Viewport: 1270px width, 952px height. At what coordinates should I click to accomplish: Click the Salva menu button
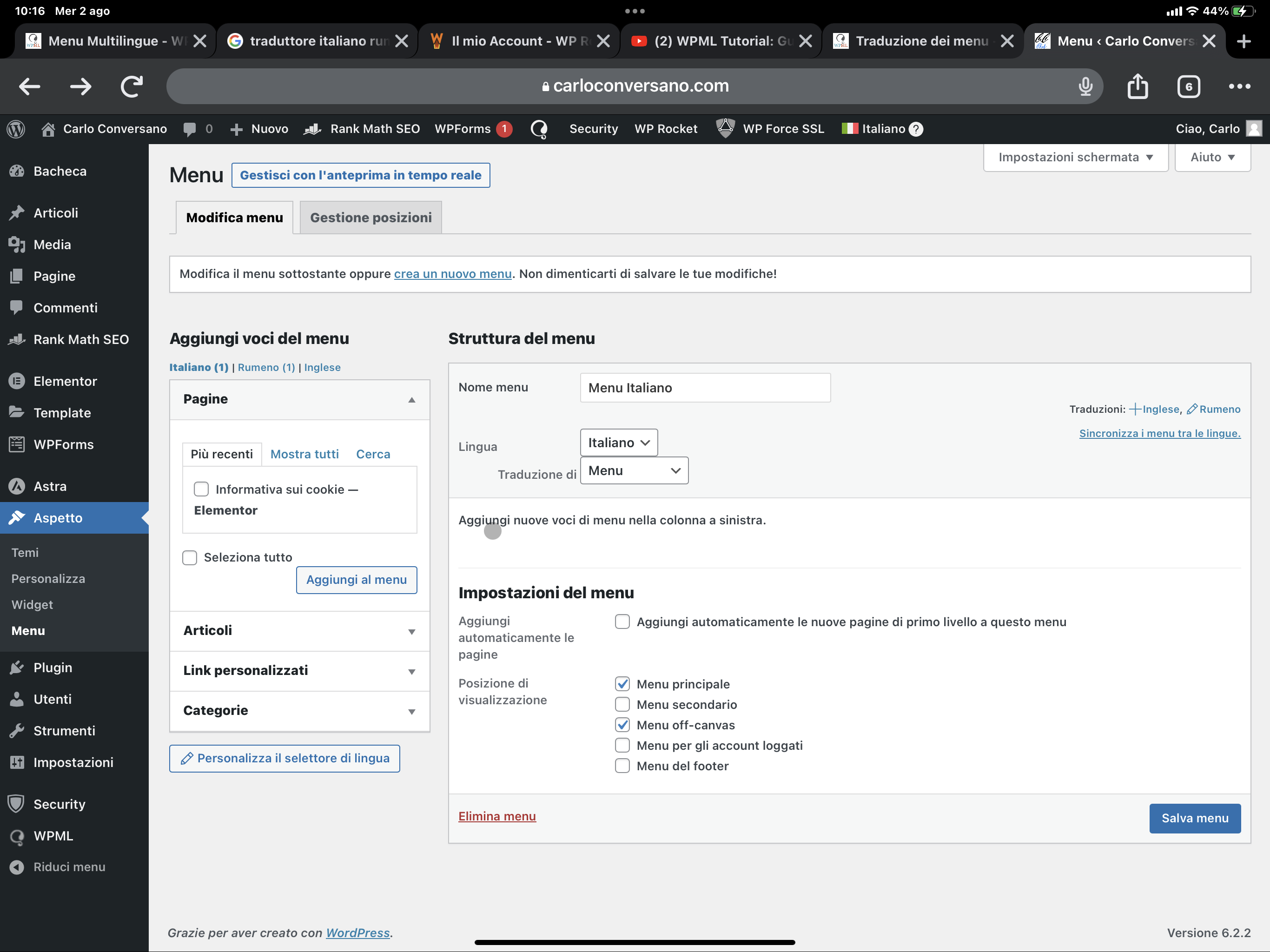[1195, 818]
